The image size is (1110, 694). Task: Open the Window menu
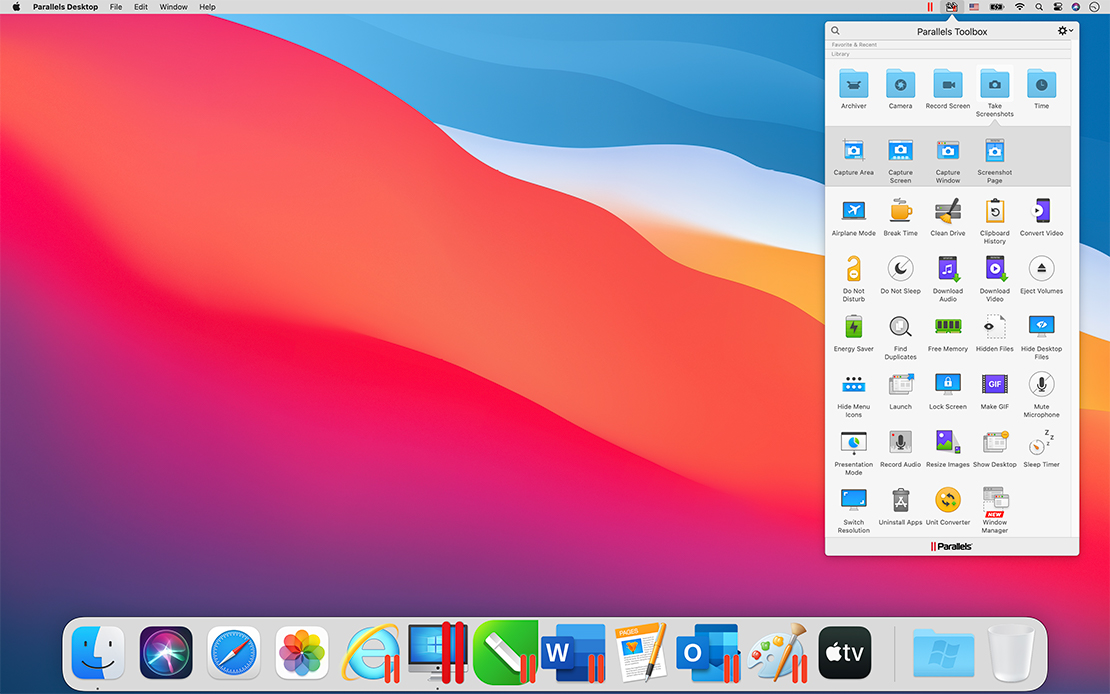pos(173,7)
